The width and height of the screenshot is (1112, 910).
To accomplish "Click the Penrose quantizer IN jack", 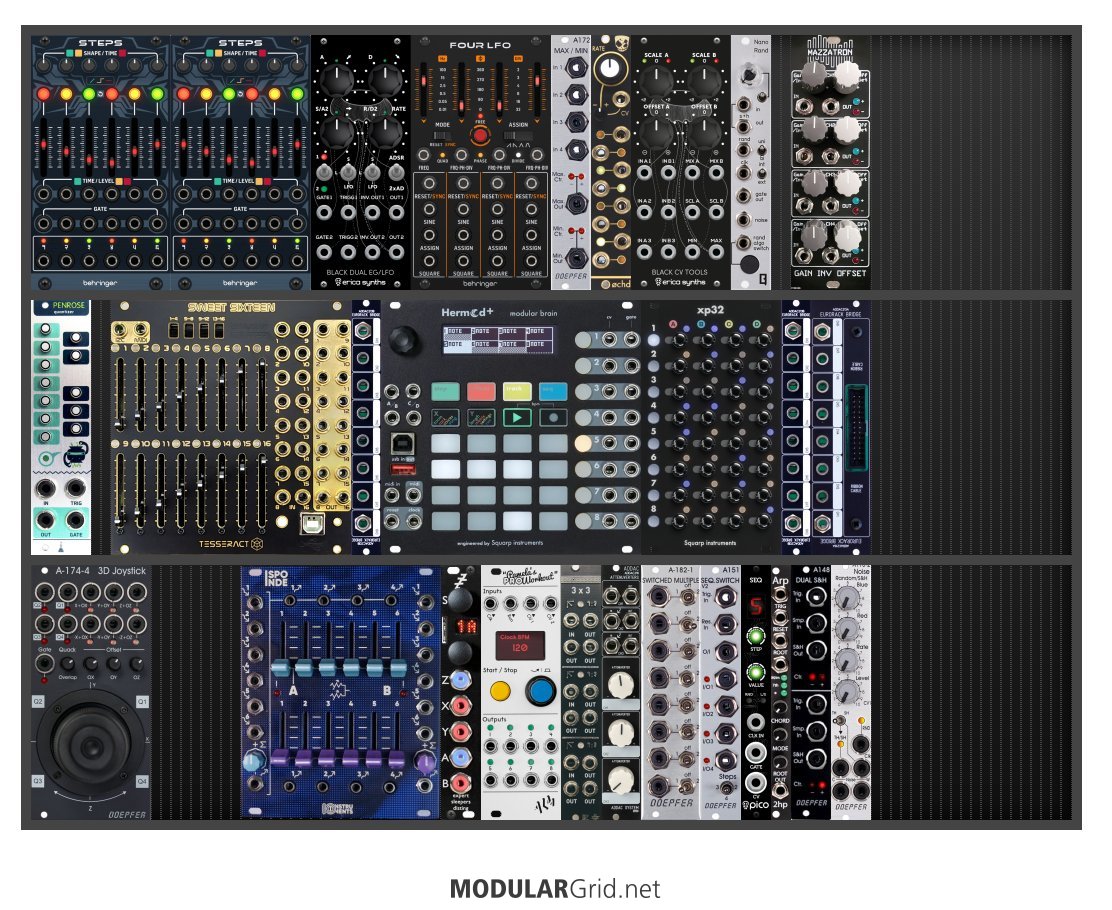I will click(x=45, y=489).
